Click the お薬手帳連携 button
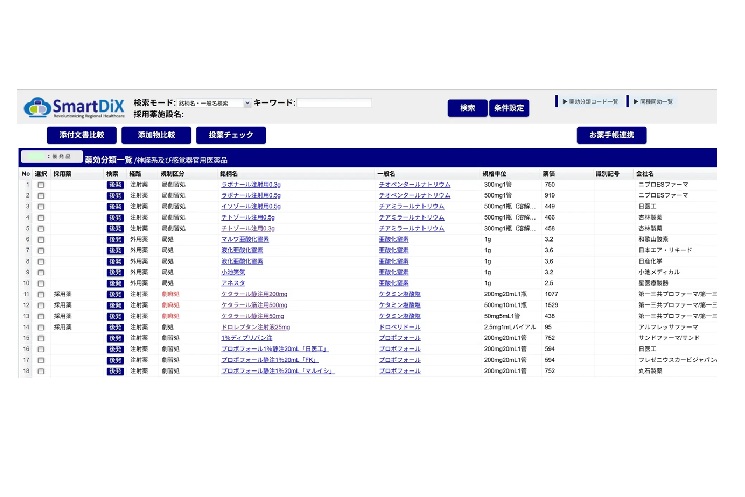The width and height of the screenshot is (745, 497). tap(611, 135)
